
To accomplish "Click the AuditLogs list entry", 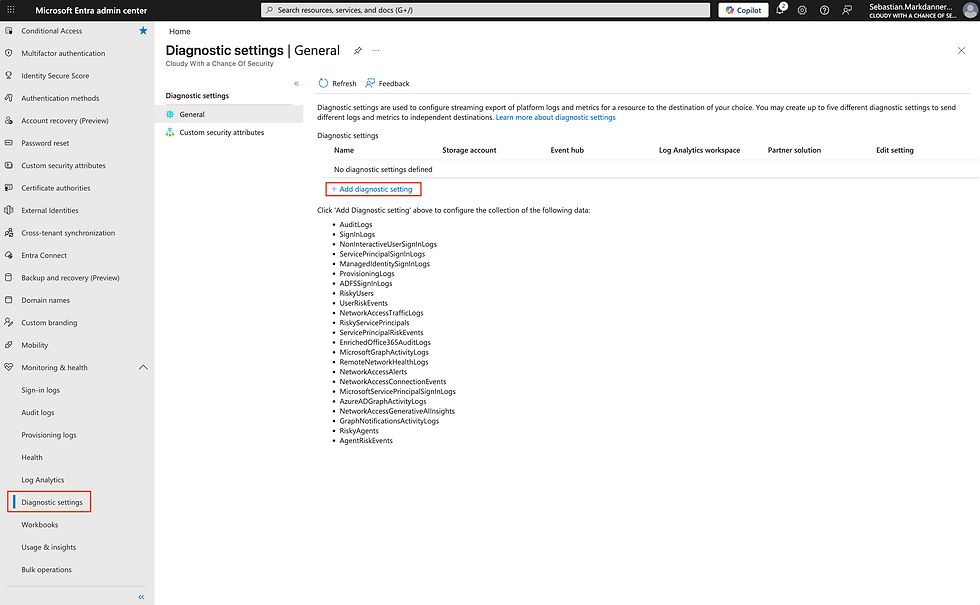I will pos(356,225).
